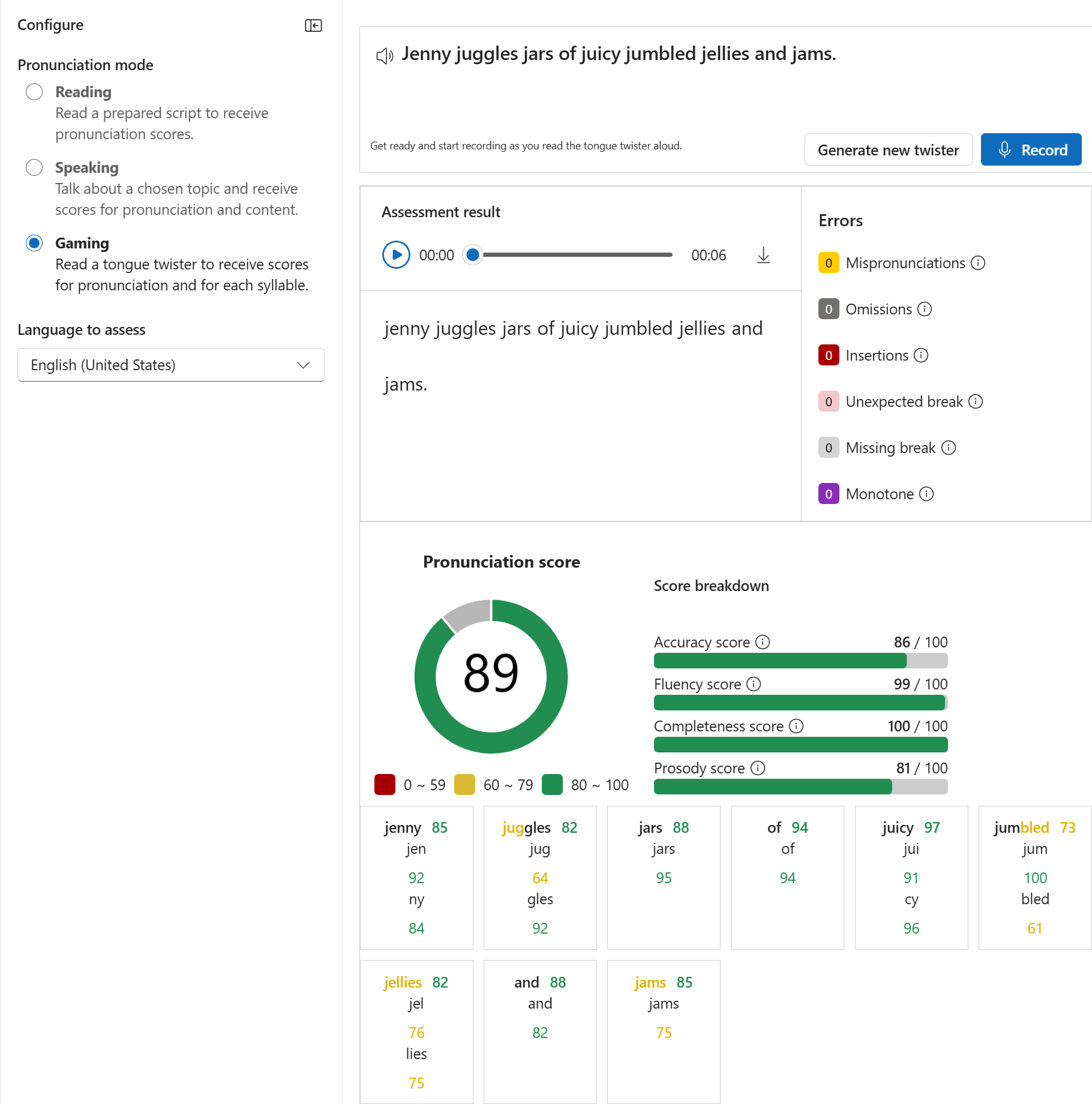
Task: Select the Gaming pronunciation mode
Action: (34, 243)
